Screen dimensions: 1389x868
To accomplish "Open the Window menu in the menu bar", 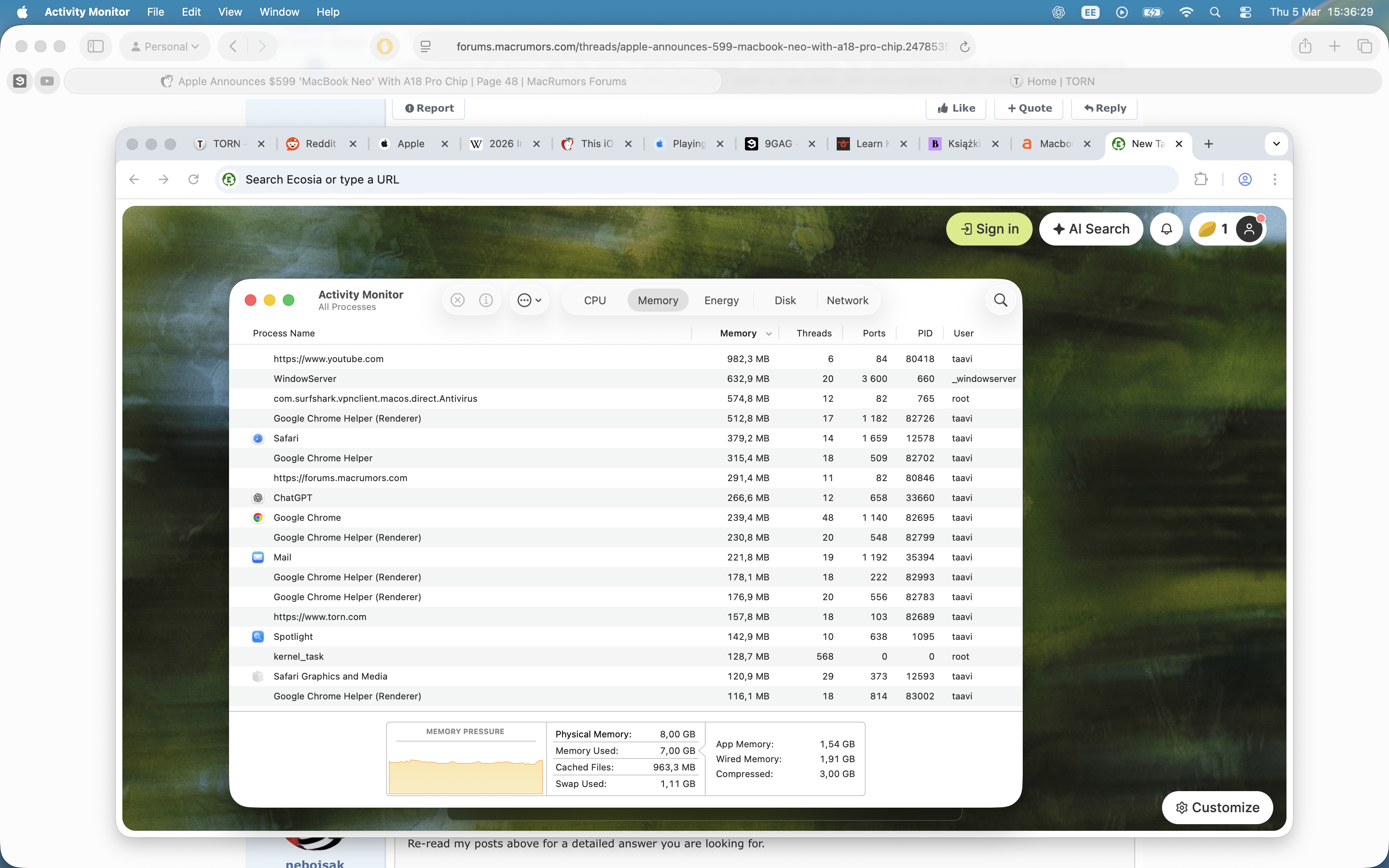I will point(279,12).
